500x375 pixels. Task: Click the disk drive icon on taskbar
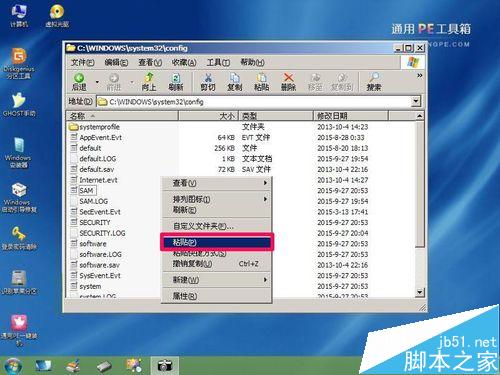(x=104, y=366)
